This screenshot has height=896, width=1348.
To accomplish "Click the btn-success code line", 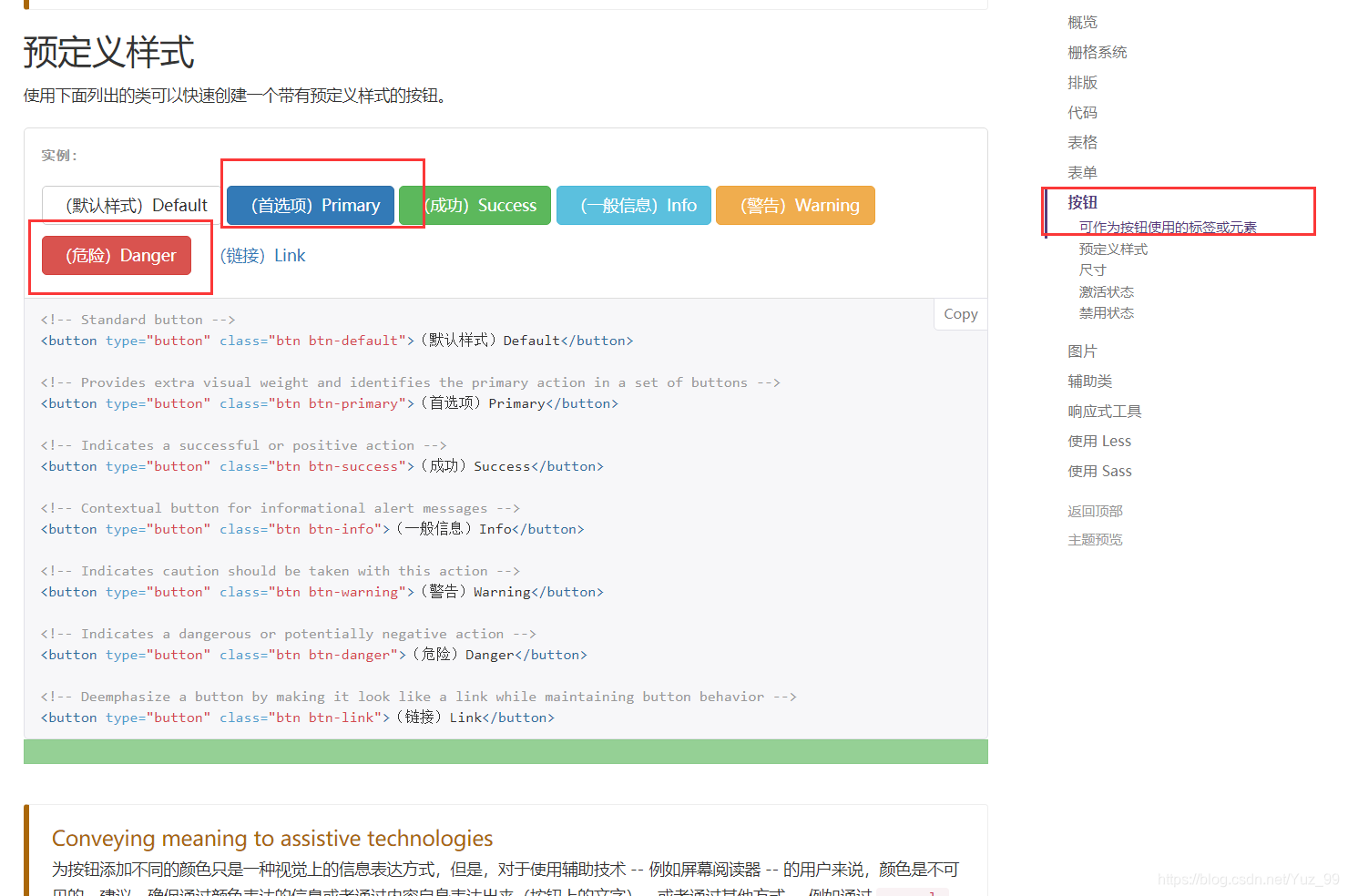I will point(322,466).
